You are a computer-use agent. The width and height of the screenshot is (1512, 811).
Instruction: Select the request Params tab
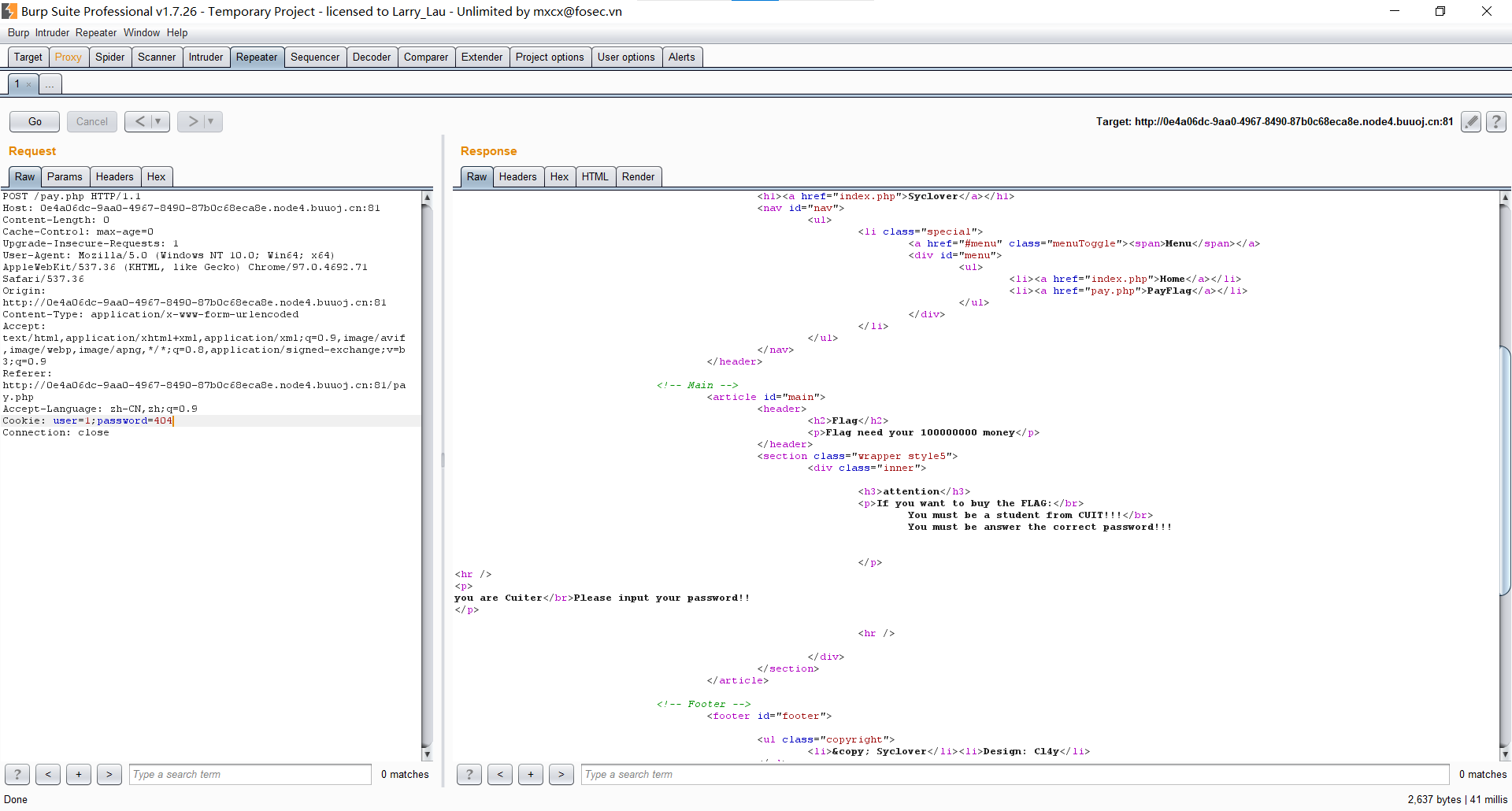click(65, 176)
